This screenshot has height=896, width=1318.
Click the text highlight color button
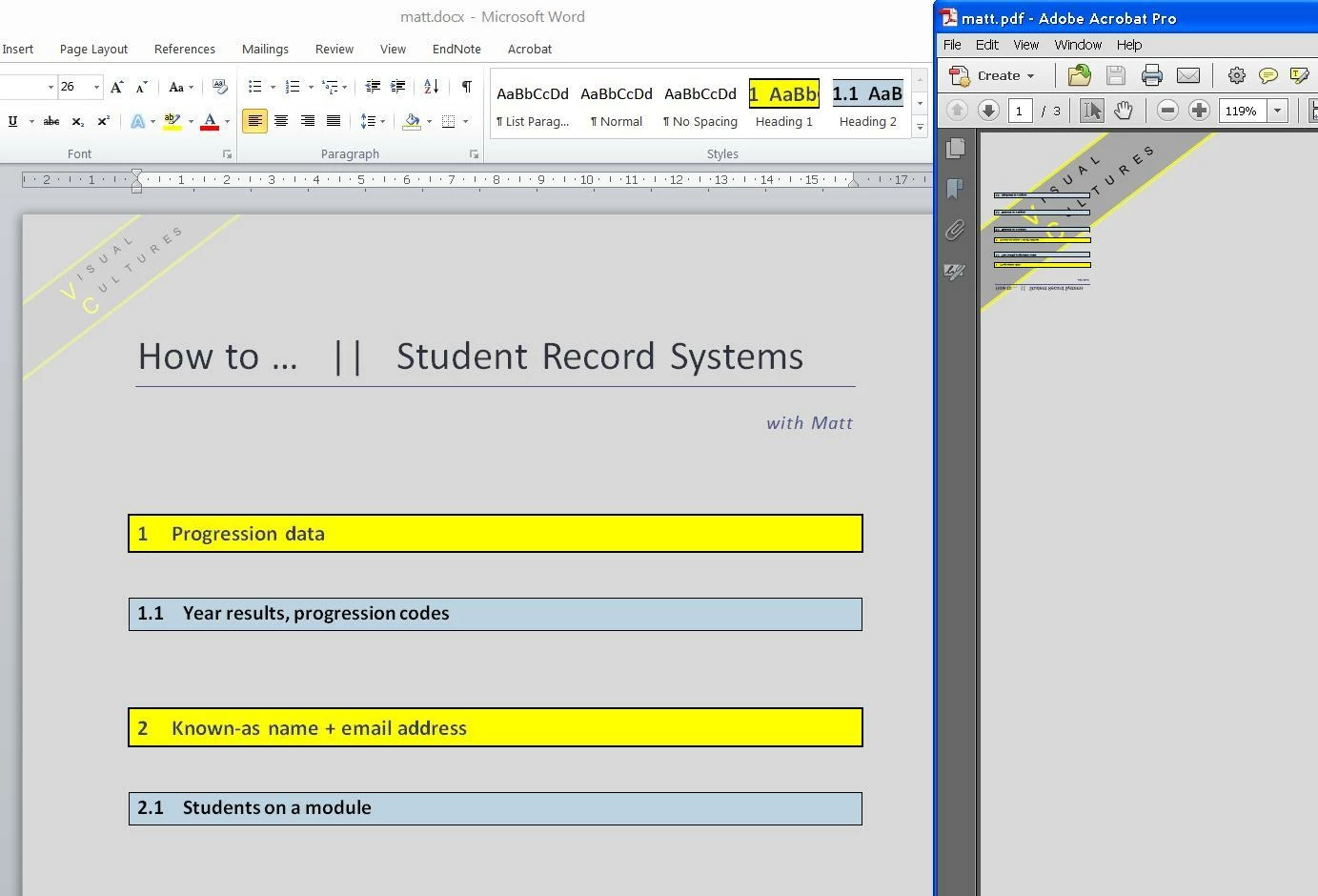pos(172,121)
